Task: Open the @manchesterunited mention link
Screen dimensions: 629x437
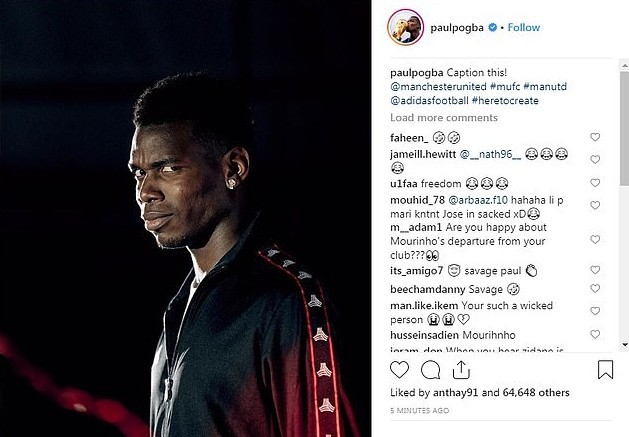Action: point(438,86)
